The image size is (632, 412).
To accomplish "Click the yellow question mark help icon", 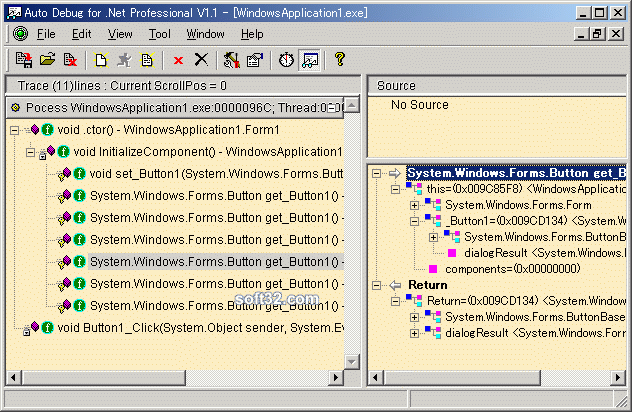I will coord(340,59).
